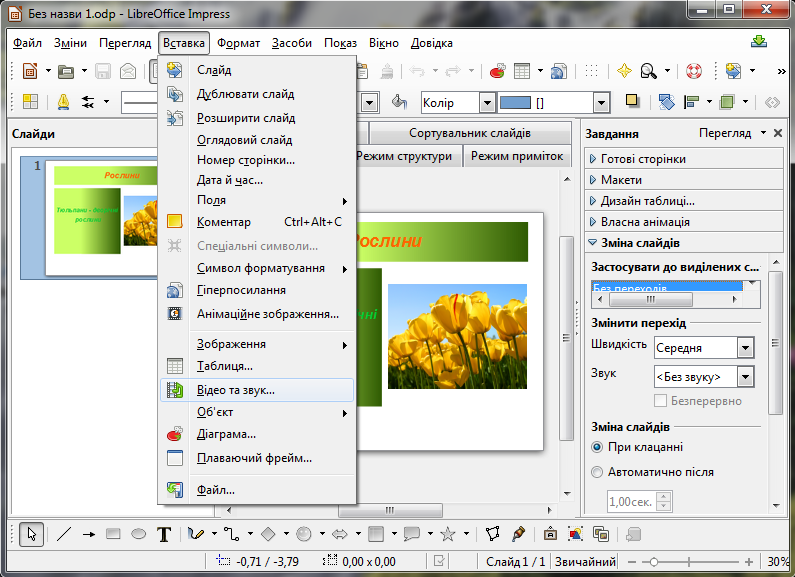Click the zoom in plus button
795x577 pixels.
point(749,562)
